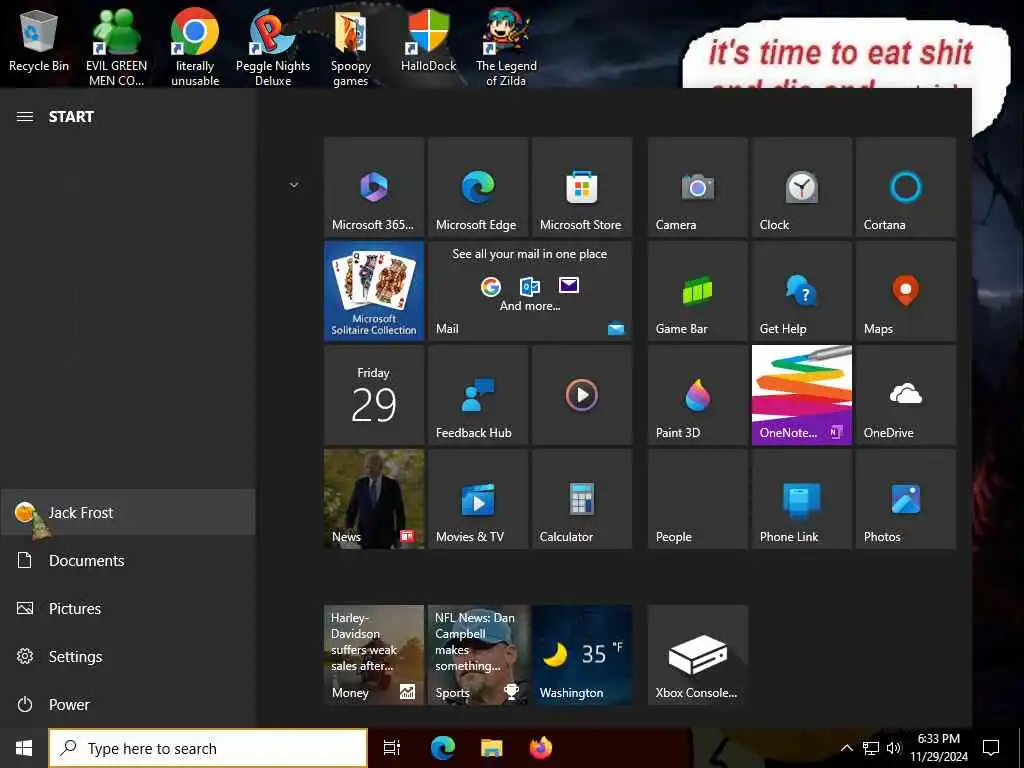This screenshot has height=768, width=1024.
Task: Collapse the Start hamburger menu
Action: pyautogui.click(x=25, y=117)
